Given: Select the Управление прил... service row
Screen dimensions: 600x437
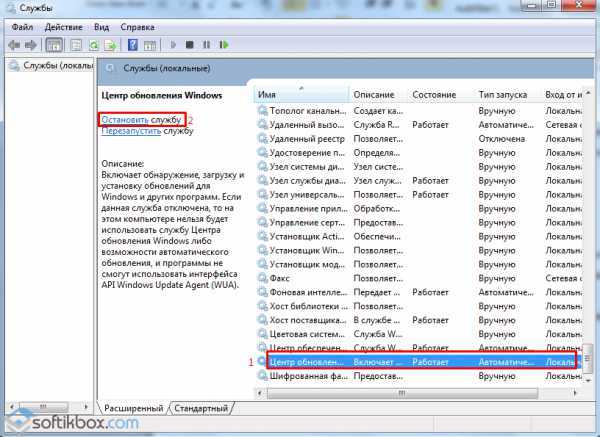Looking at the screenshot, I should pyautogui.click(x=420, y=209).
